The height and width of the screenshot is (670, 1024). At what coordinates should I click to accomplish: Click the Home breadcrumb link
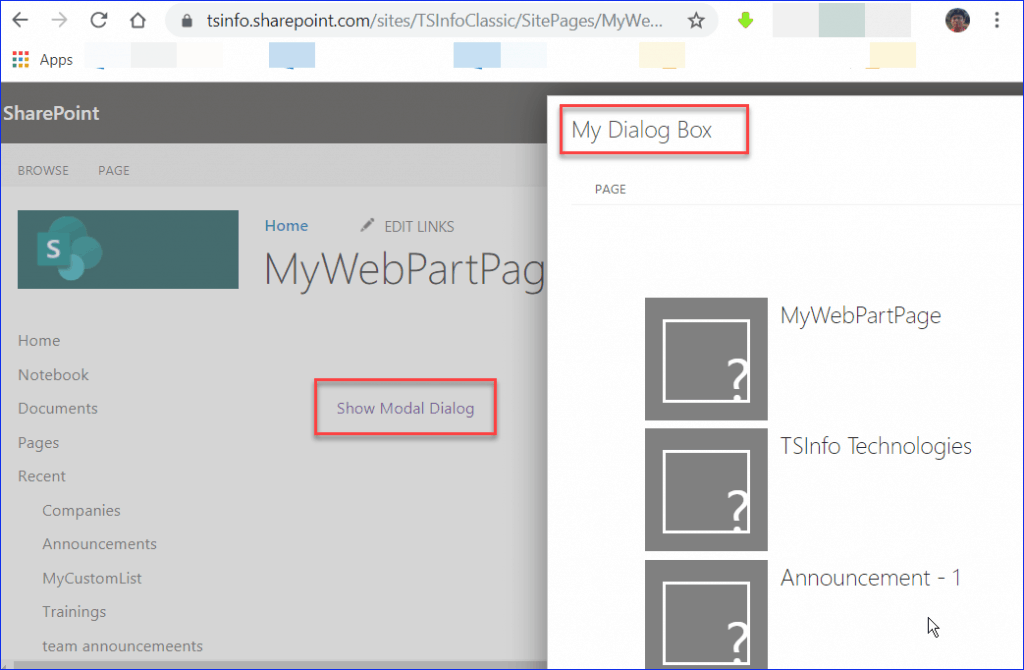[x=286, y=226]
